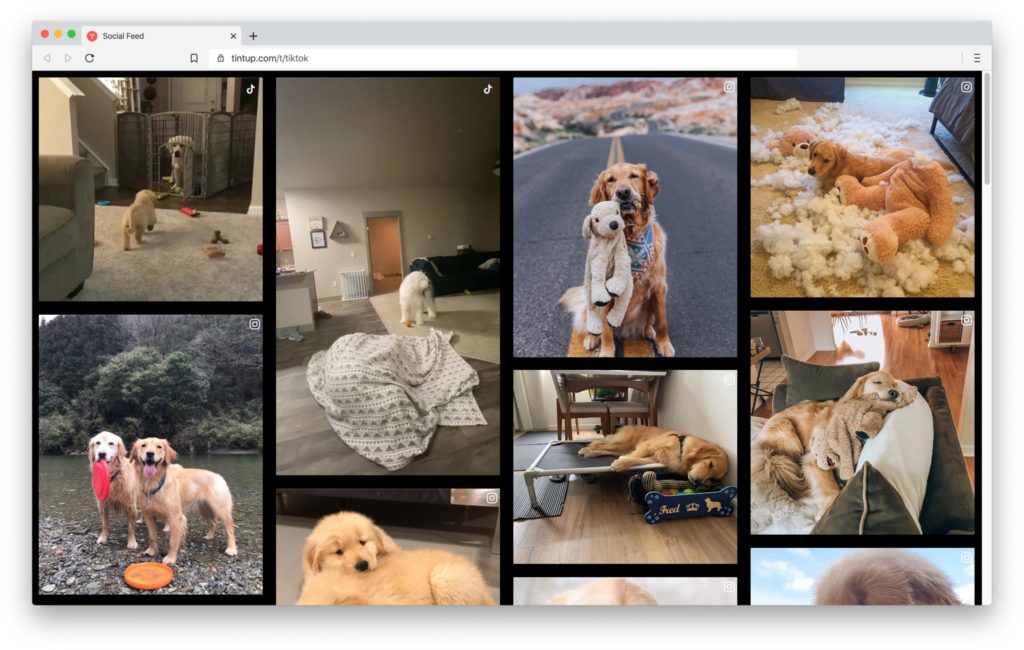Image resolution: width=1024 pixels, height=650 pixels.
Task: Open photo of dog sleeping on Fred bed
Action: (625, 467)
